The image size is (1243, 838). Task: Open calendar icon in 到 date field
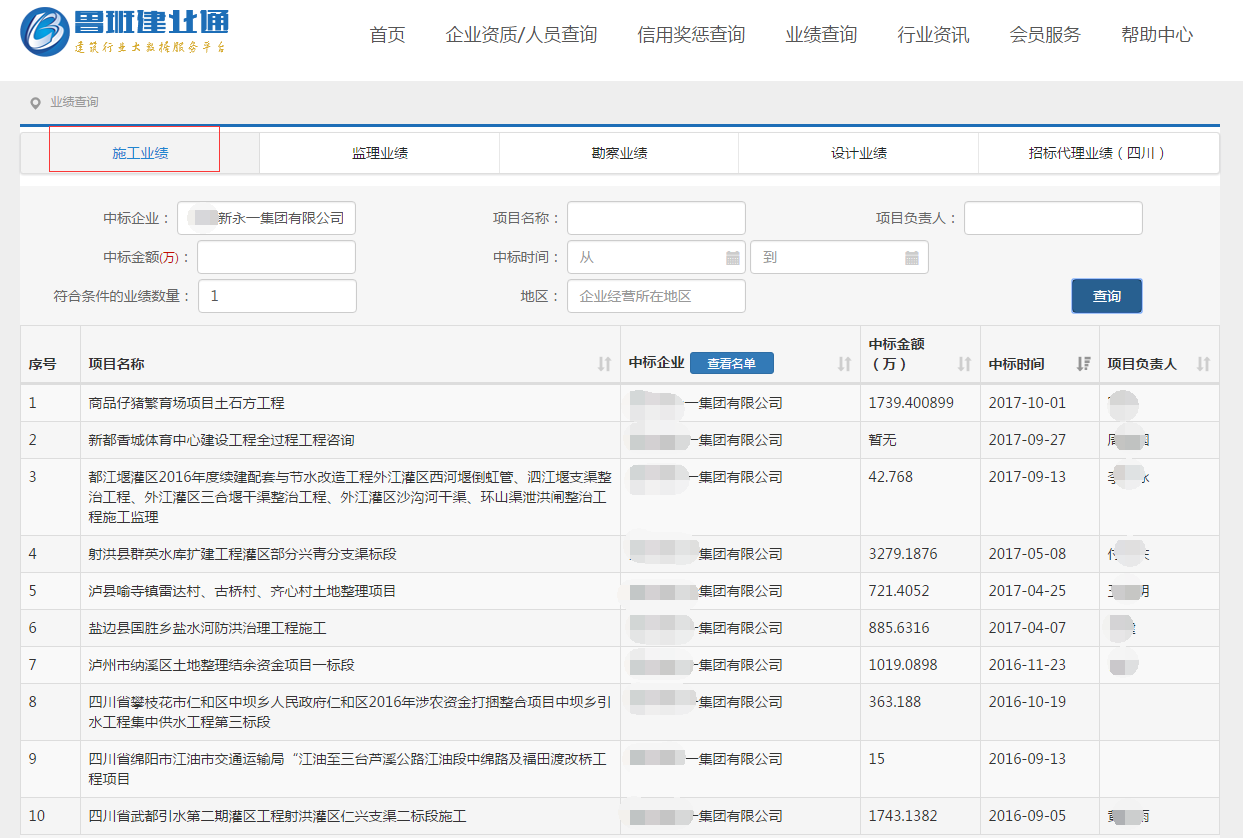pos(911,257)
